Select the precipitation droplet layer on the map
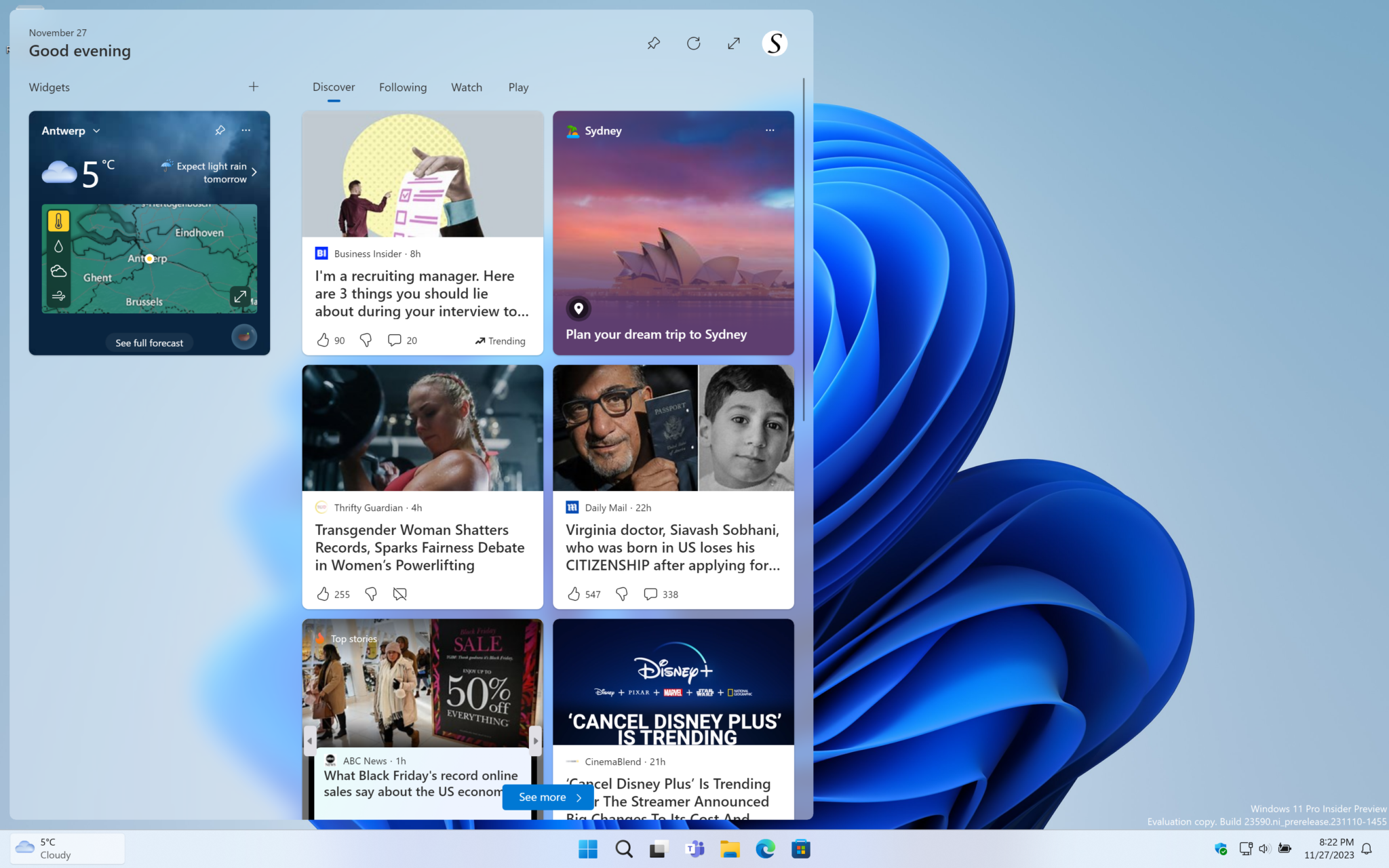The width and height of the screenshot is (1389, 868). click(x=58, y=245)
